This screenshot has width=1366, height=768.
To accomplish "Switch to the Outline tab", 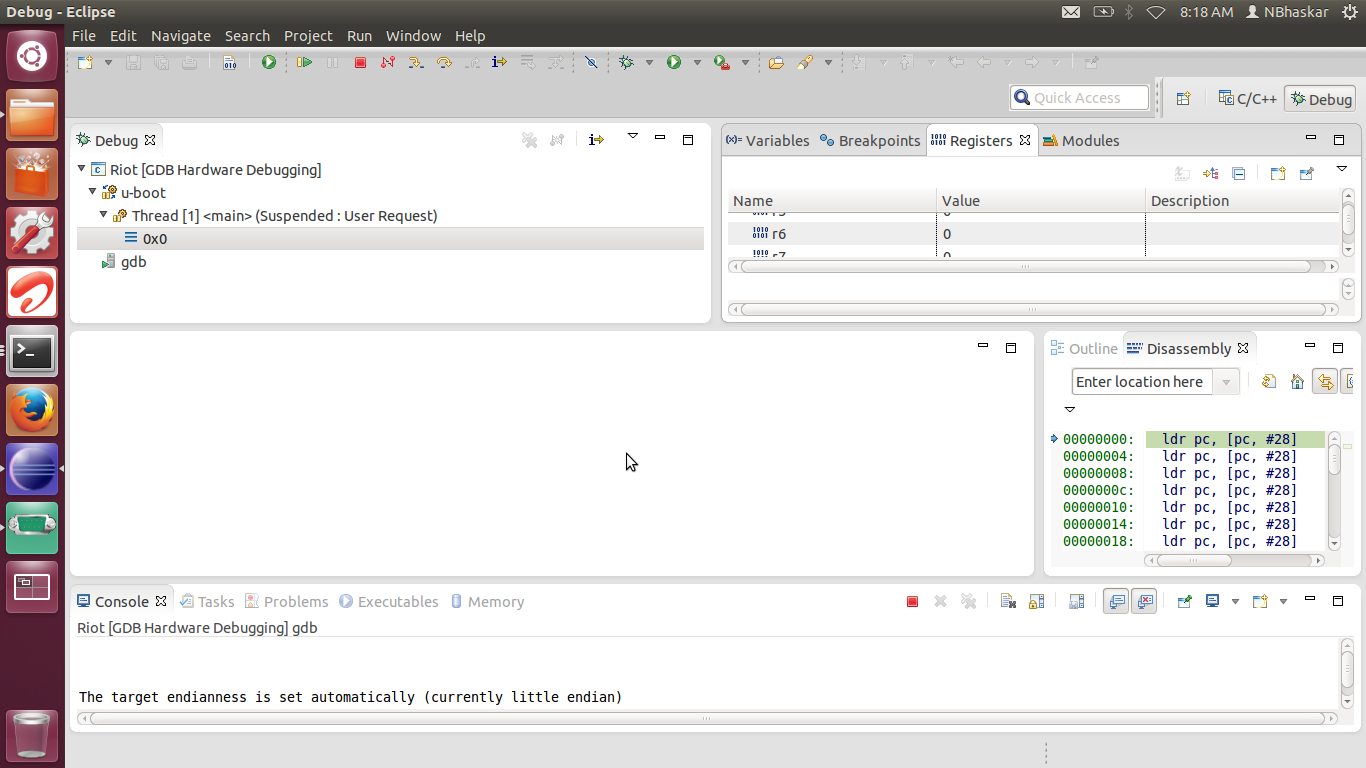I will pyautogui.click(x=1084, y=349).
